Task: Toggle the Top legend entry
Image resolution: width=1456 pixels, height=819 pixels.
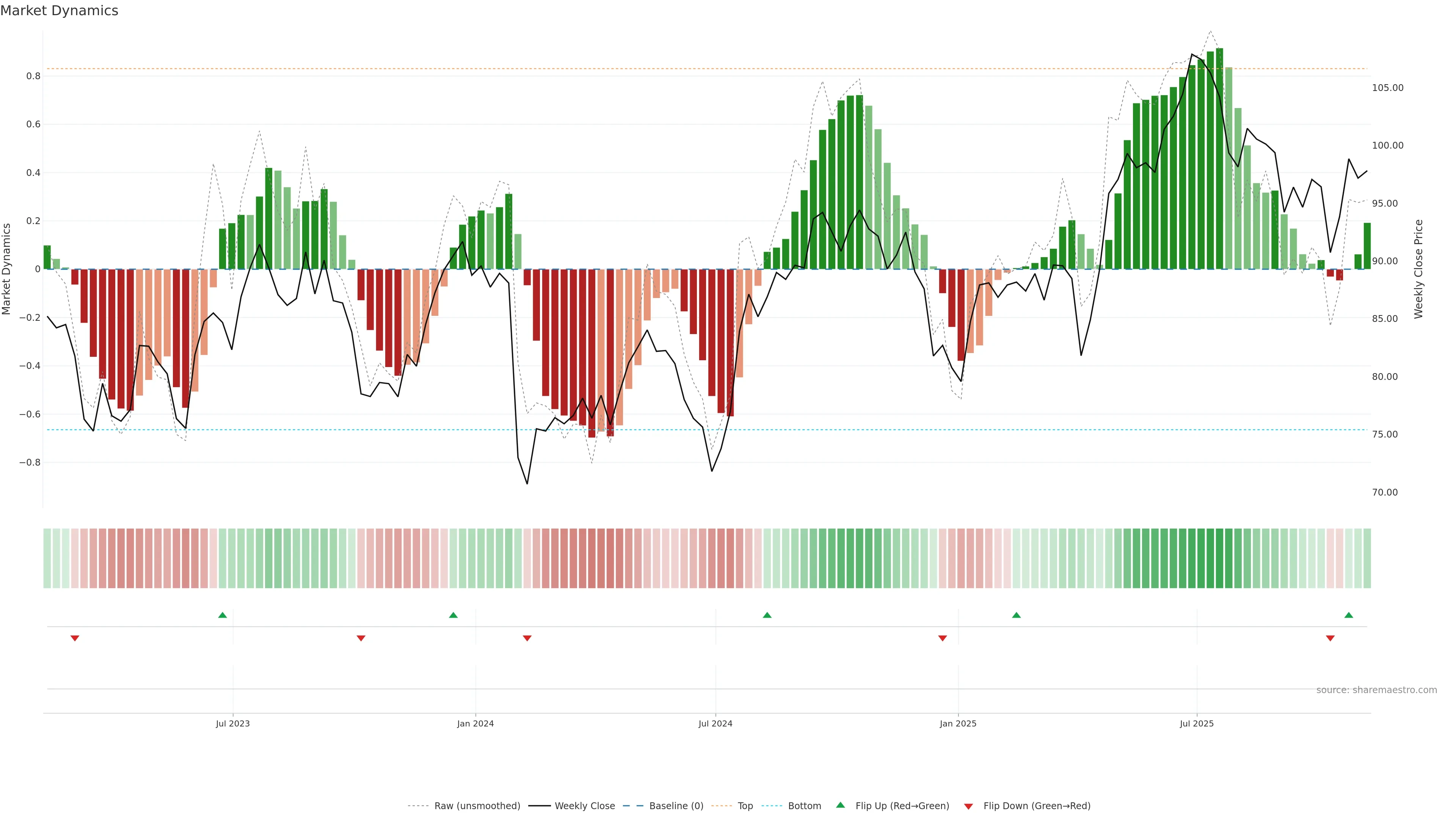Action: coord(745,805)
